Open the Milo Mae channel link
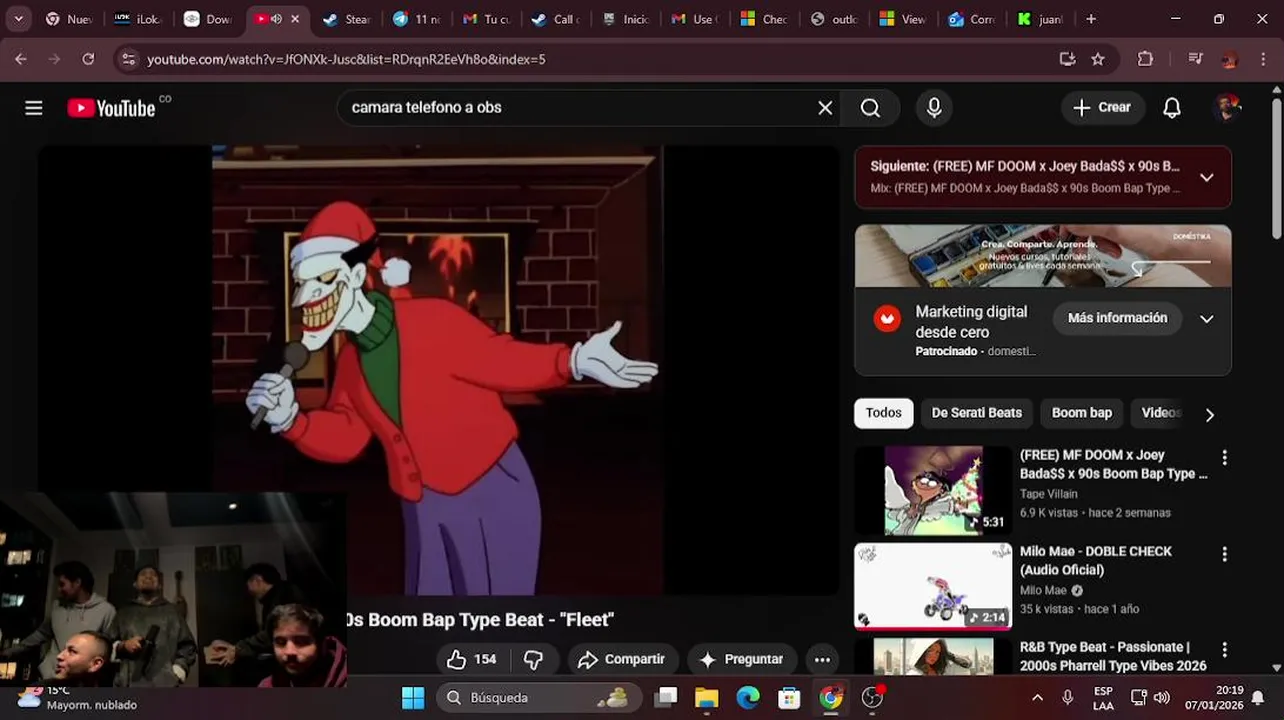The image size is (1284, 720). (1043, 590)
